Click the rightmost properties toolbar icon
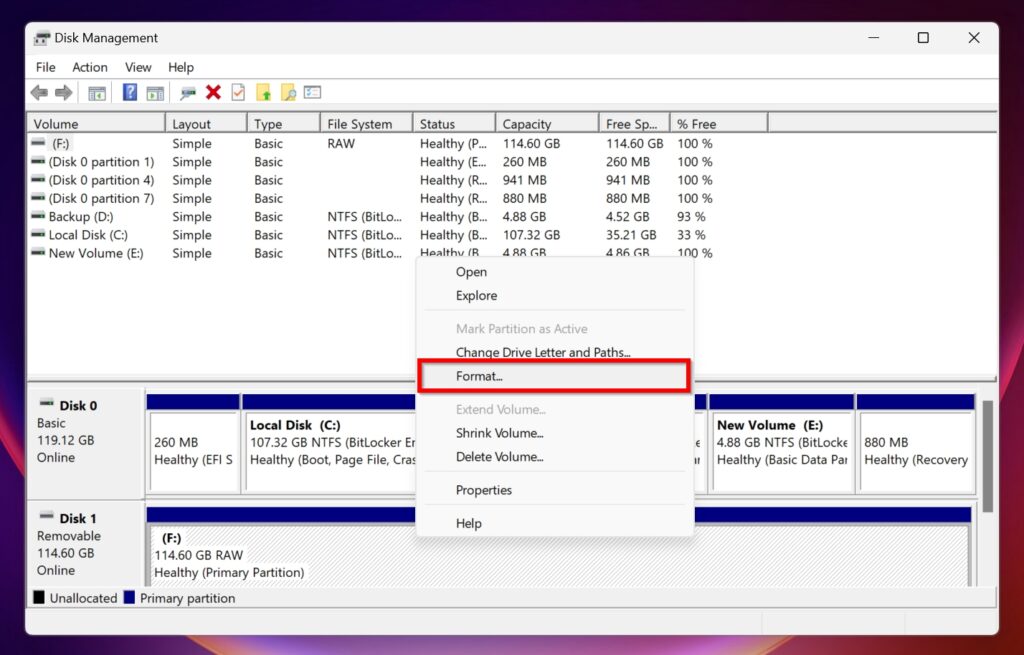 [313, 92]
